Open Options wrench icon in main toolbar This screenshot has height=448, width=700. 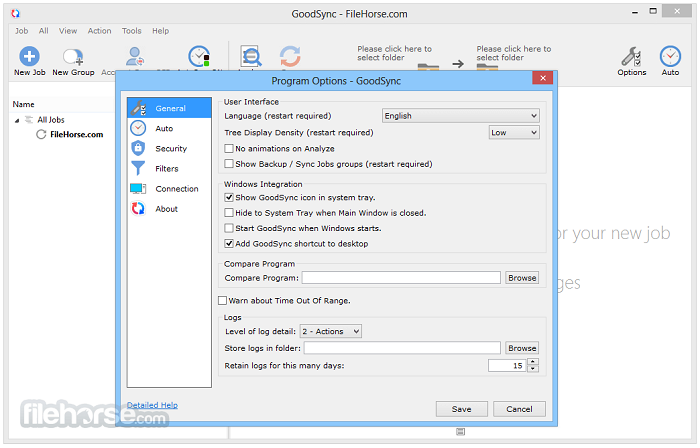coord(631,57)
